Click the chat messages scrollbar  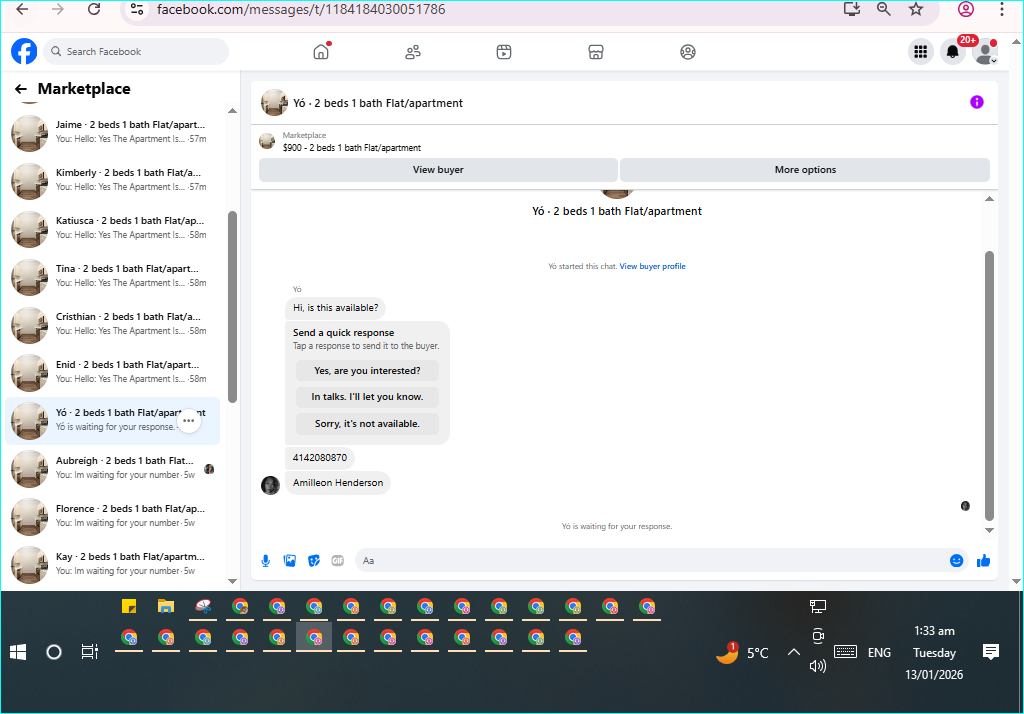tap(989, 385)
